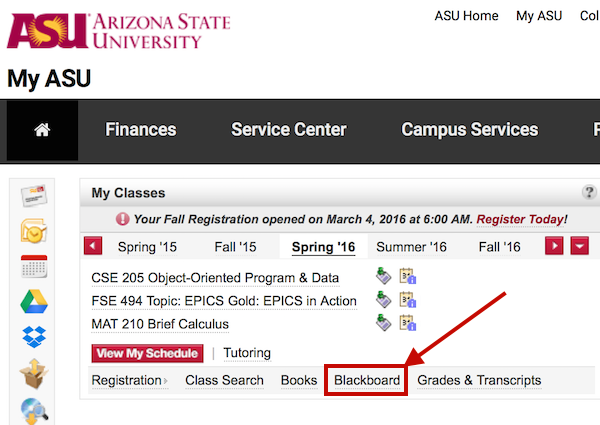Select the Fall '15 semester tab
The image size is (600, 425).
235,247
